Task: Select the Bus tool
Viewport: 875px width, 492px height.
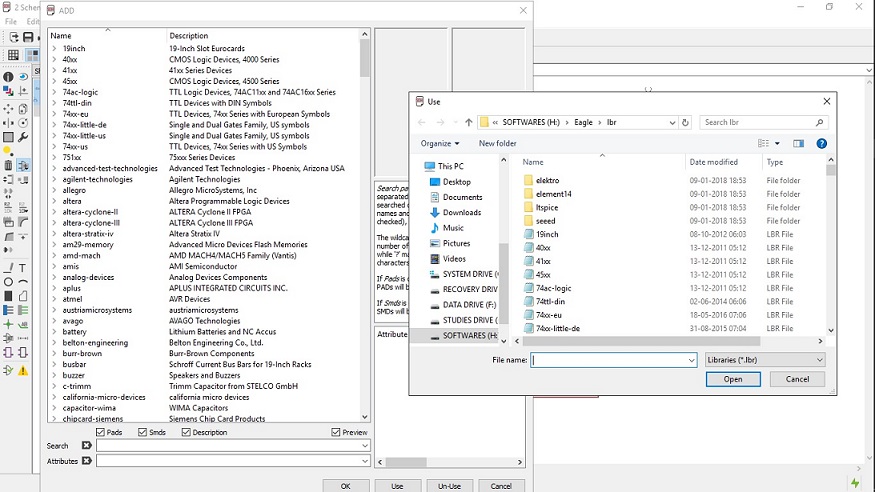Action: tap(8, 310)
